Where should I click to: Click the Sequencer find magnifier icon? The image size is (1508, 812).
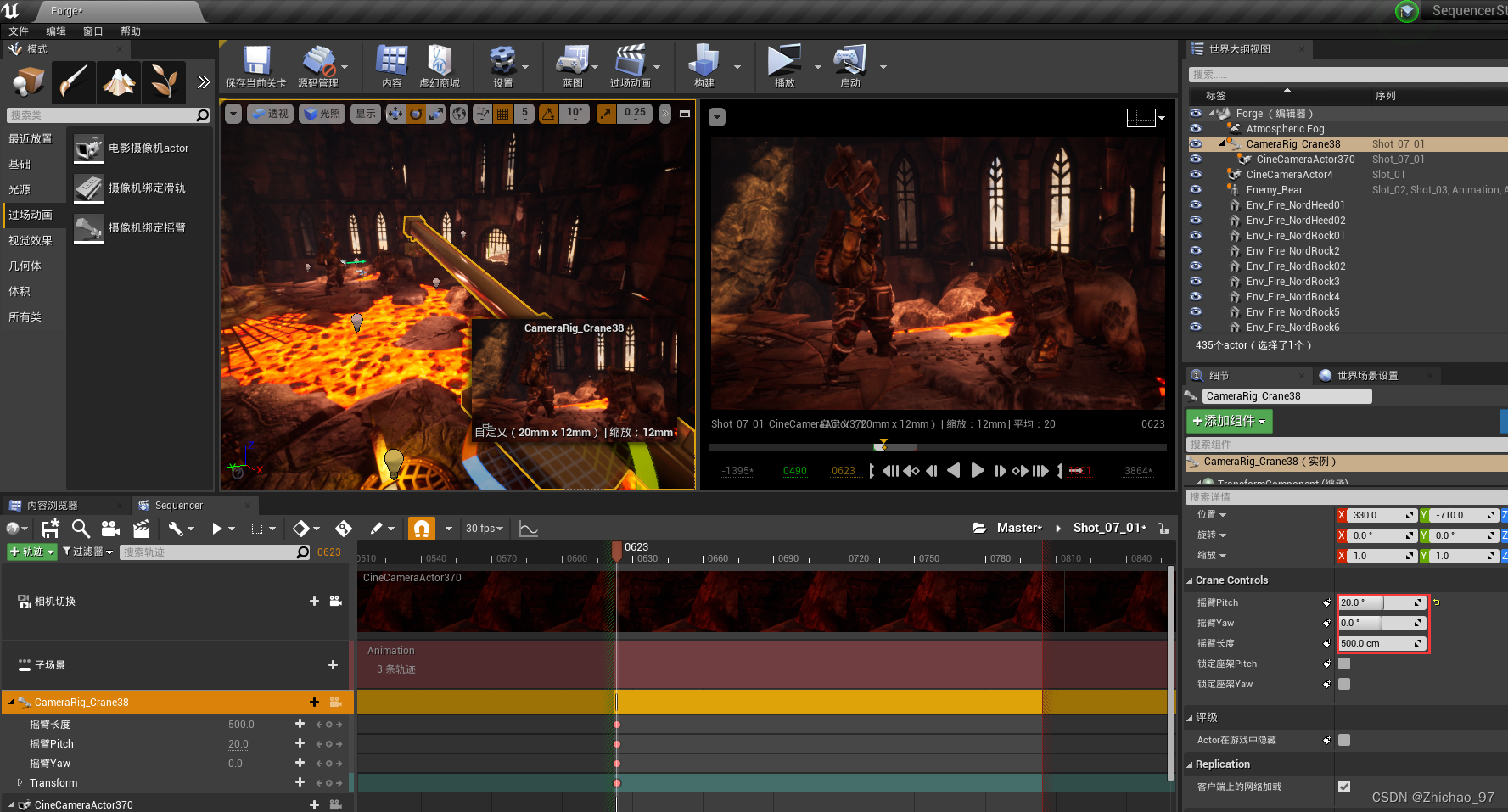point(81,529)
